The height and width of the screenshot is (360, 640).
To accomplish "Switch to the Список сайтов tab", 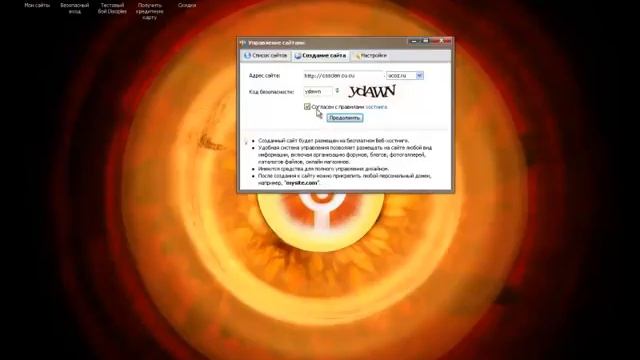I will [x=266, y=56].
